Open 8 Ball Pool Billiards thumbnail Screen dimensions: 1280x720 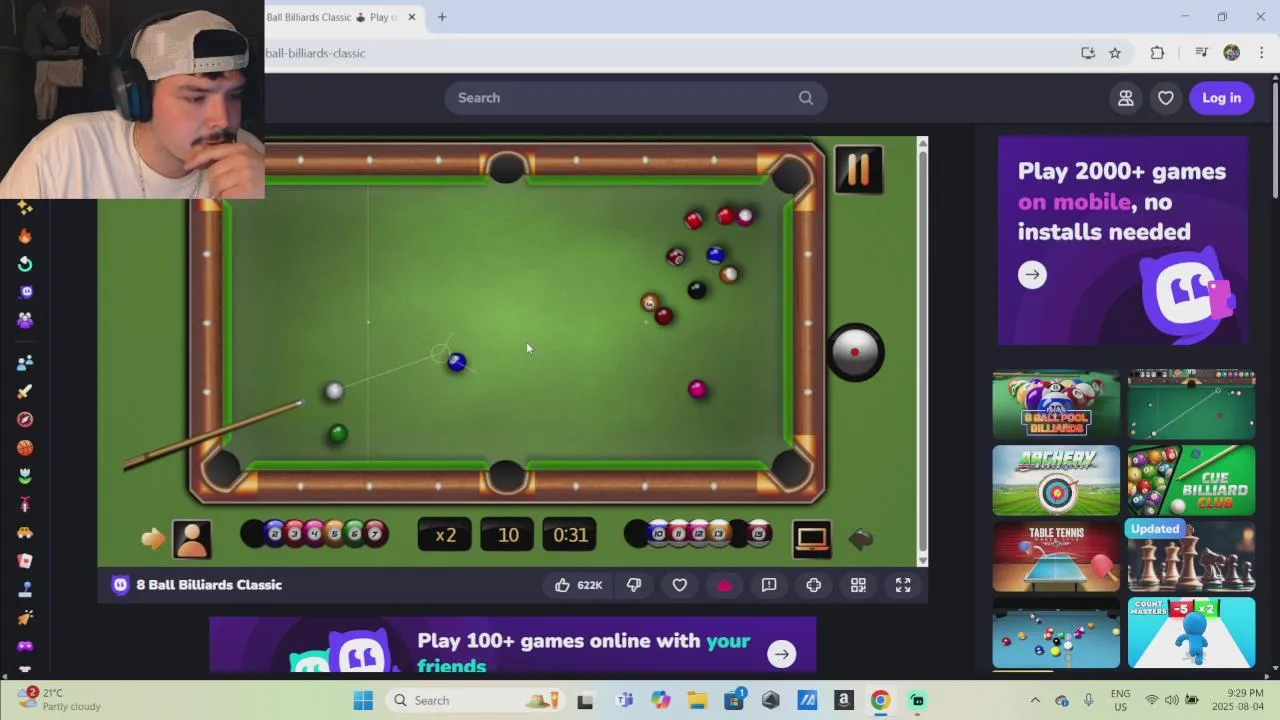tap(1056, 404)
